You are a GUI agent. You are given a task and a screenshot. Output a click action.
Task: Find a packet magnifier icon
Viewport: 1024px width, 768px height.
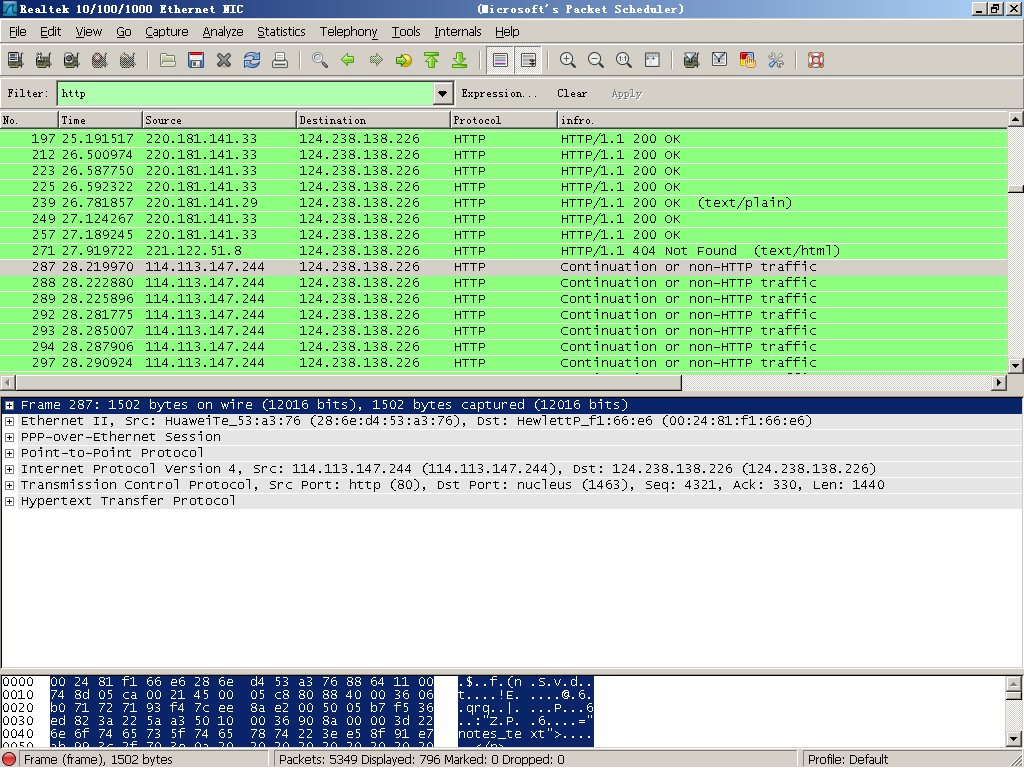pyautogui.click(x=320, y=60)
